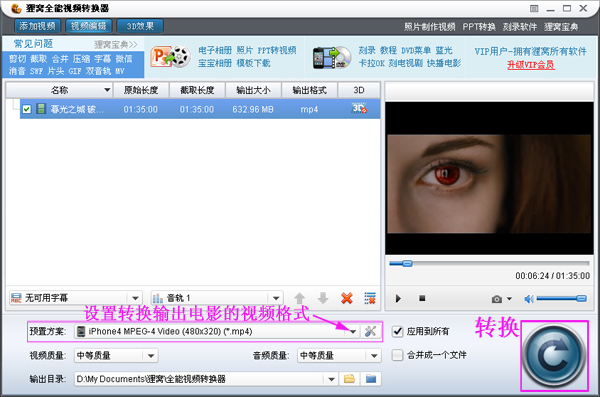
Task: Click the video preview eye thumbnail
Action: (x=489, y=183)
